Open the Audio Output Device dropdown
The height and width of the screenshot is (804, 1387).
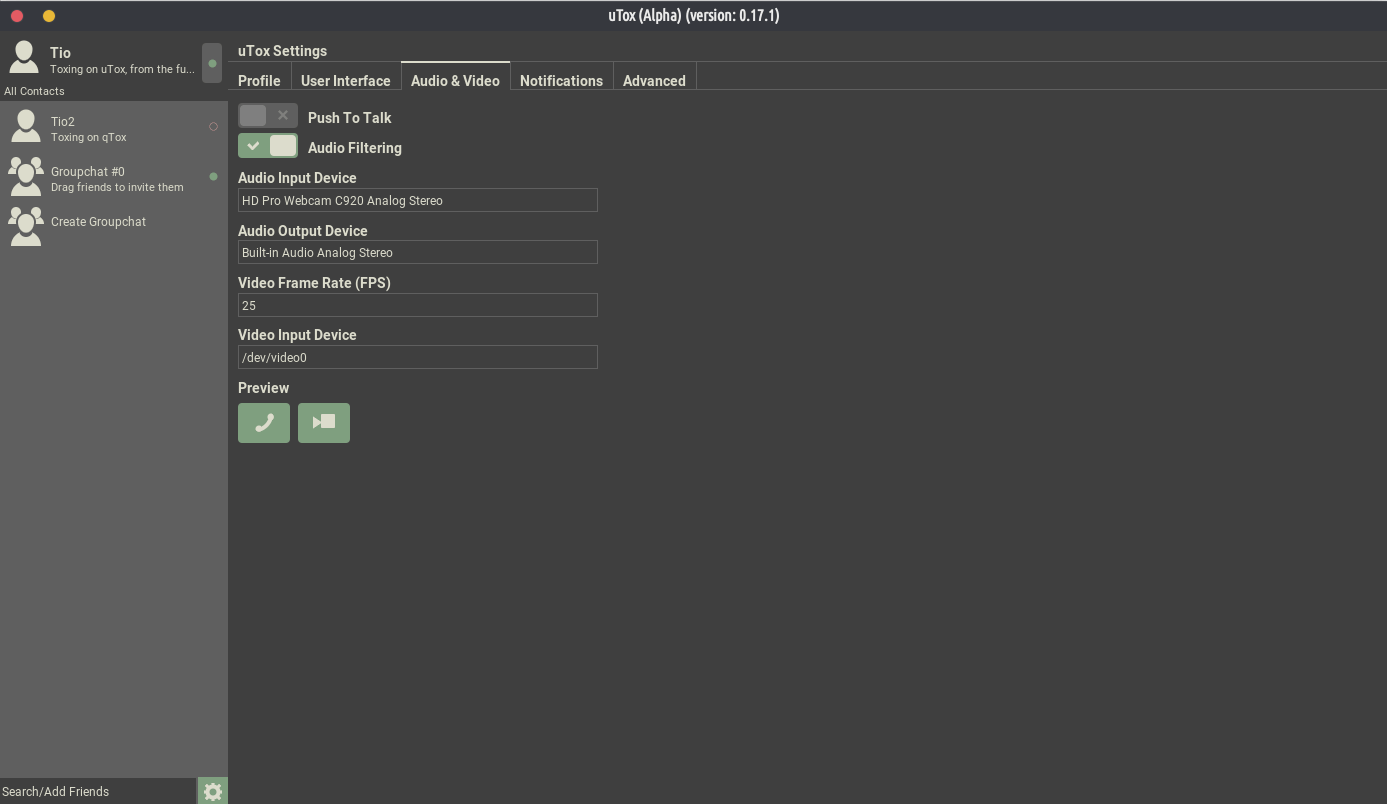[418, 252]
